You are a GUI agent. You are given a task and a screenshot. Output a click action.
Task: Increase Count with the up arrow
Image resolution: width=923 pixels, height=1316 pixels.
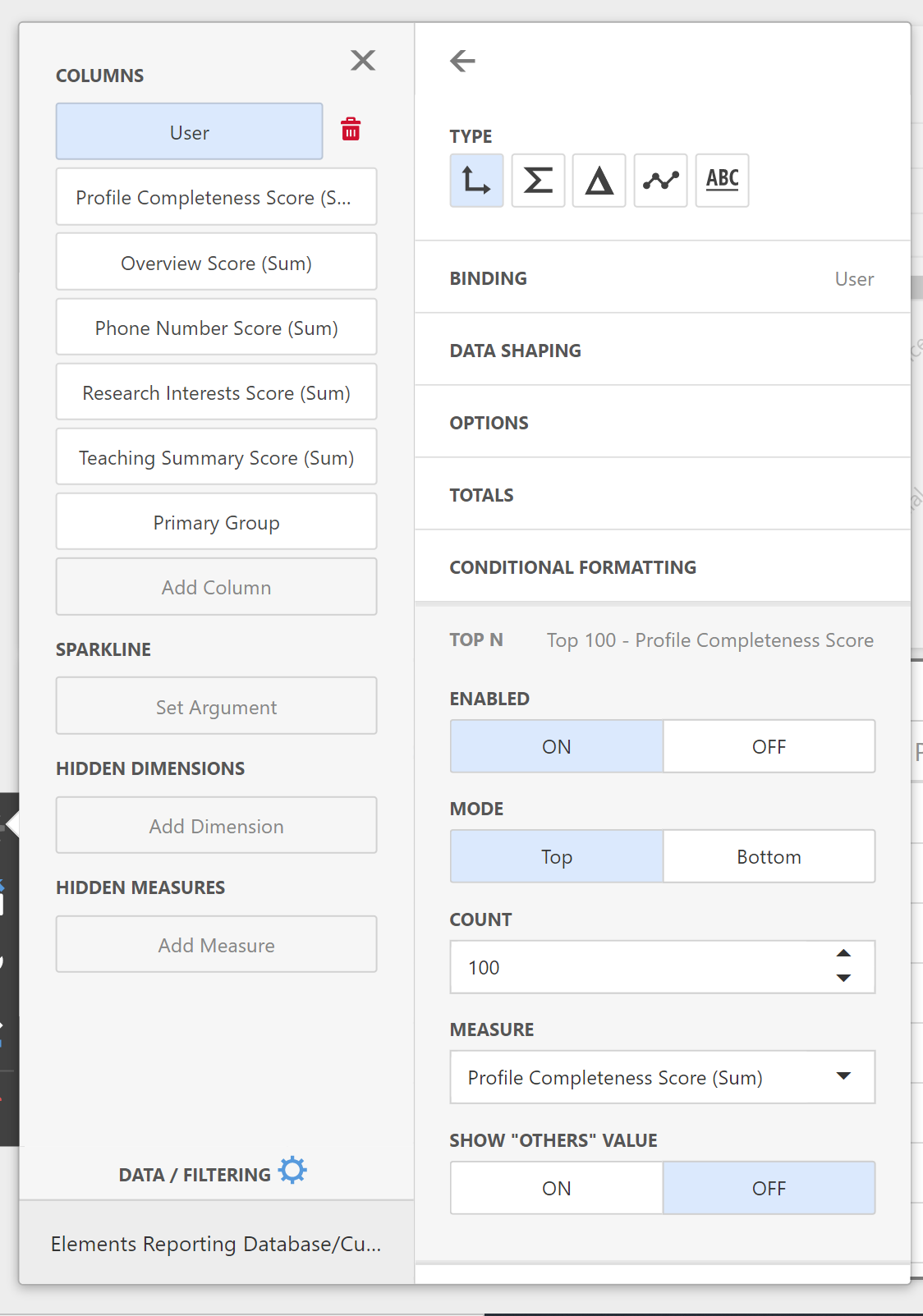[x=843, y=954]
